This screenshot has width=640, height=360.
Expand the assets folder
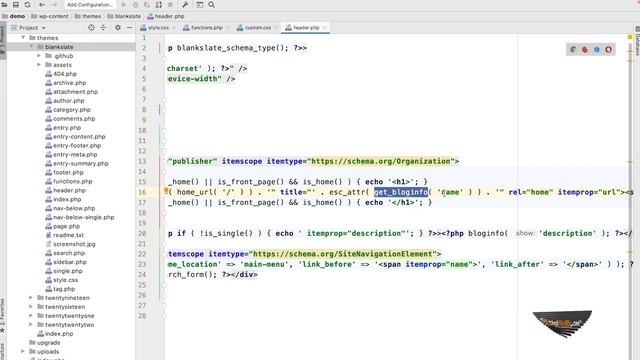pyautogui.click(x=39, y=64)
